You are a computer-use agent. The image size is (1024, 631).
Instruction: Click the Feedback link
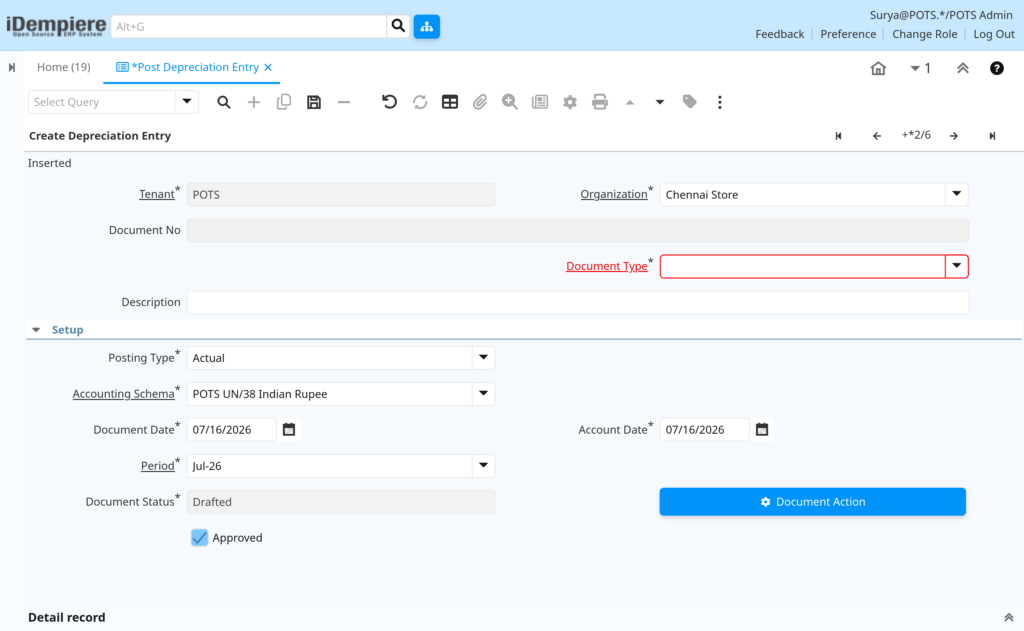tap(780, 34)
